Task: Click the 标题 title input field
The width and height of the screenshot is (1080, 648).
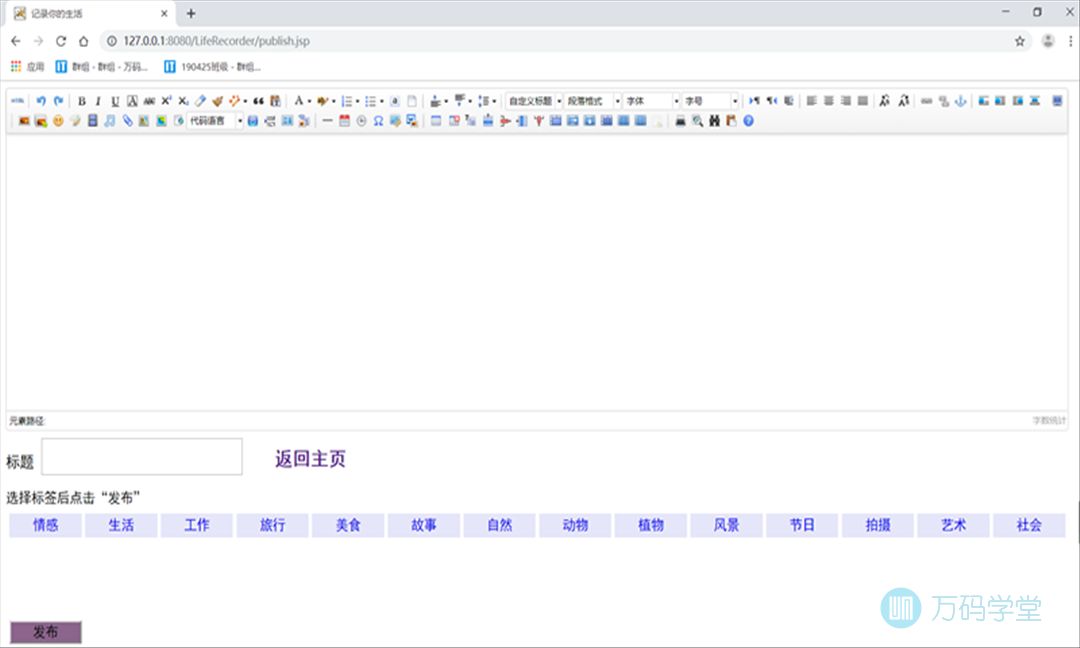Action: (142, 457)
